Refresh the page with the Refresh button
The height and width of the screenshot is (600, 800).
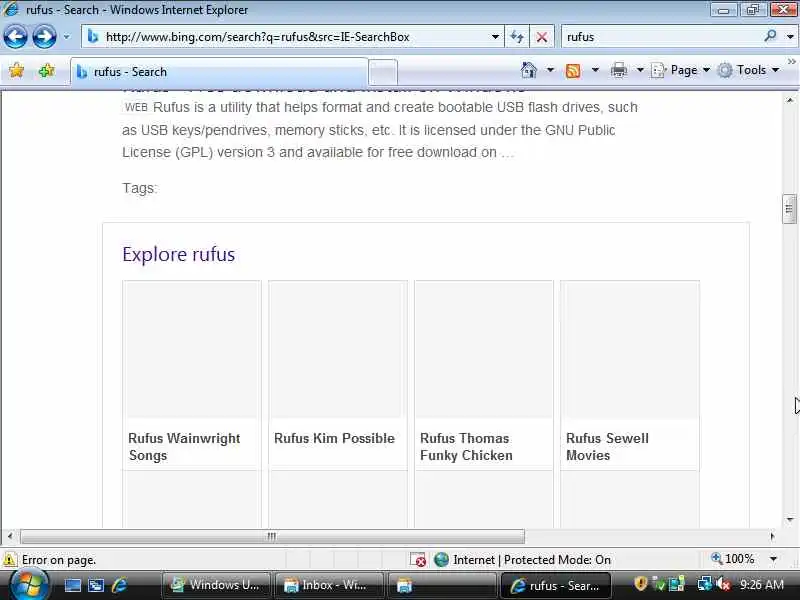pyautogui.click(x=517, y=37)
